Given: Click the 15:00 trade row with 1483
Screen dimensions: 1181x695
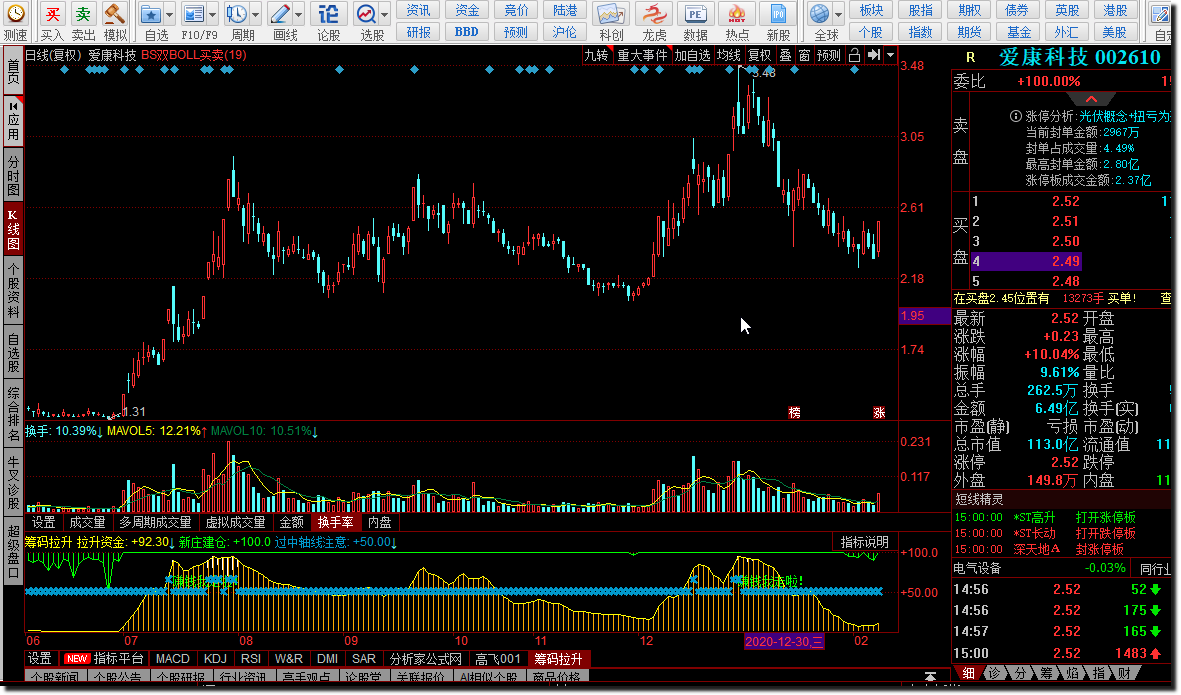Looking at the screenshot, I should point(1062,653).
